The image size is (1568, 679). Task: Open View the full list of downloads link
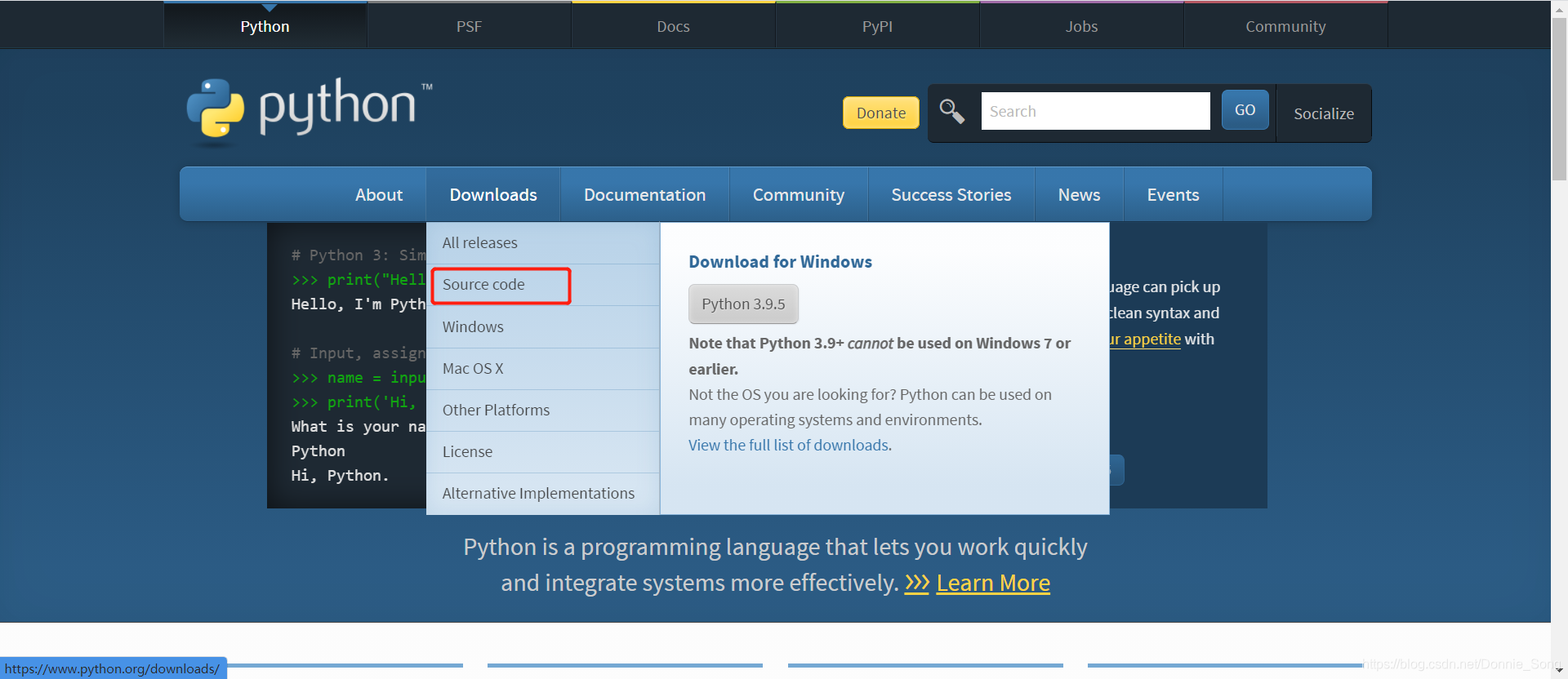click(788, 446)
